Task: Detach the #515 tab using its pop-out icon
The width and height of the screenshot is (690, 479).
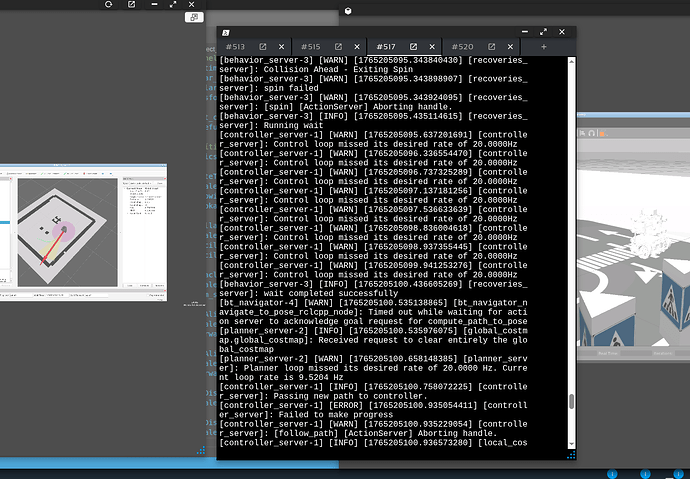Action: coord(339,47)
